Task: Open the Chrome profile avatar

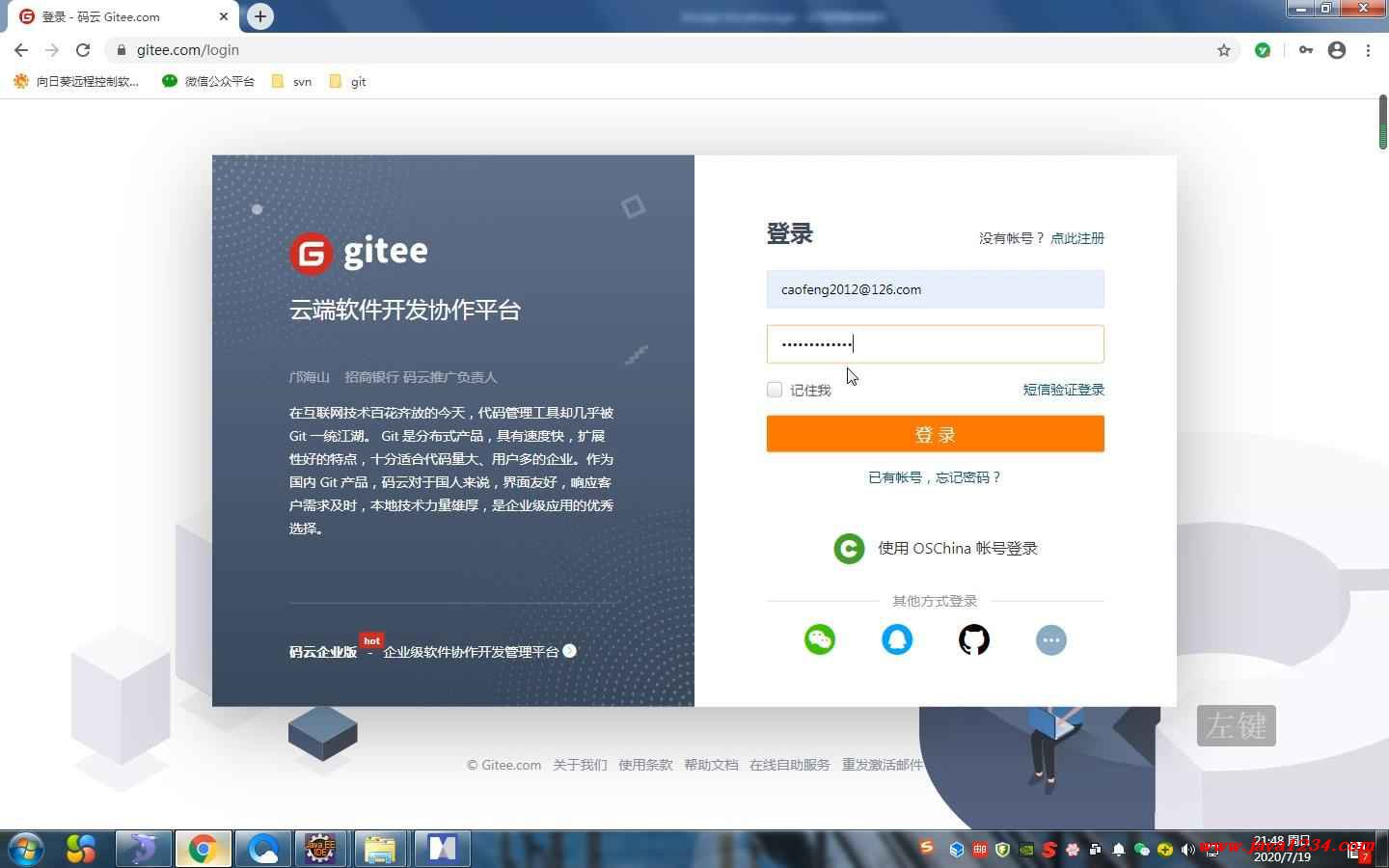Action: pyautogui.click(x=1337, y=50)
